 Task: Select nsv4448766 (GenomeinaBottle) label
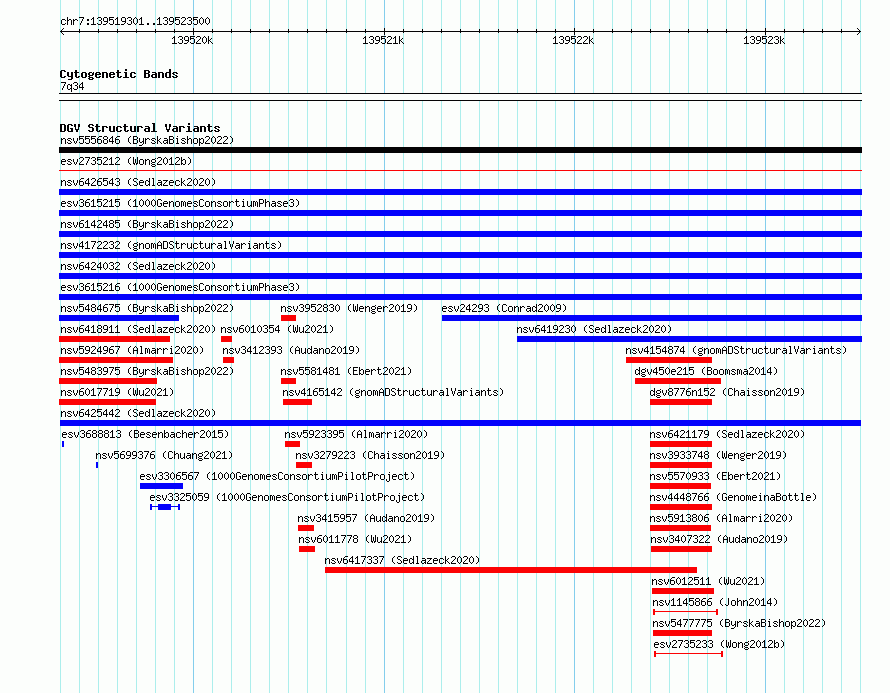pyautogui.click(x=733, y=497)
